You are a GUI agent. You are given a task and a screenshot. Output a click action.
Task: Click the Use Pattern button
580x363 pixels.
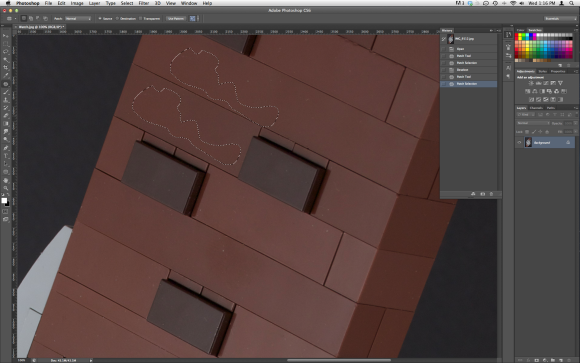point(176,19)
